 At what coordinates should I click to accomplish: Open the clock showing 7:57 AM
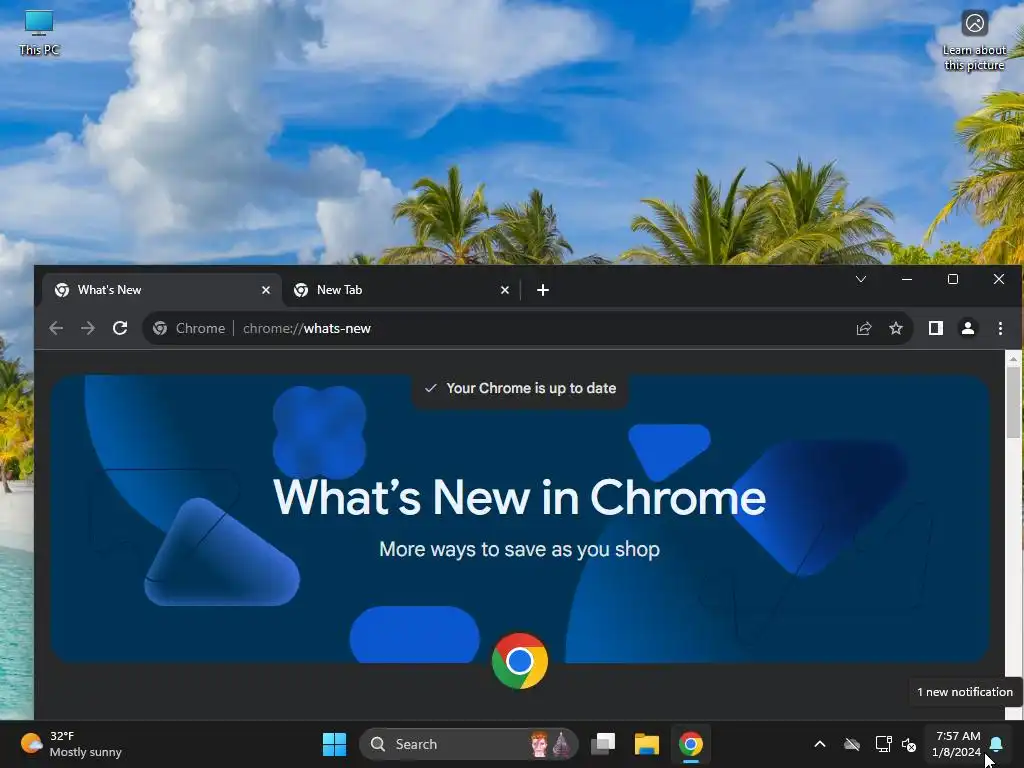[x=957, y=744]
